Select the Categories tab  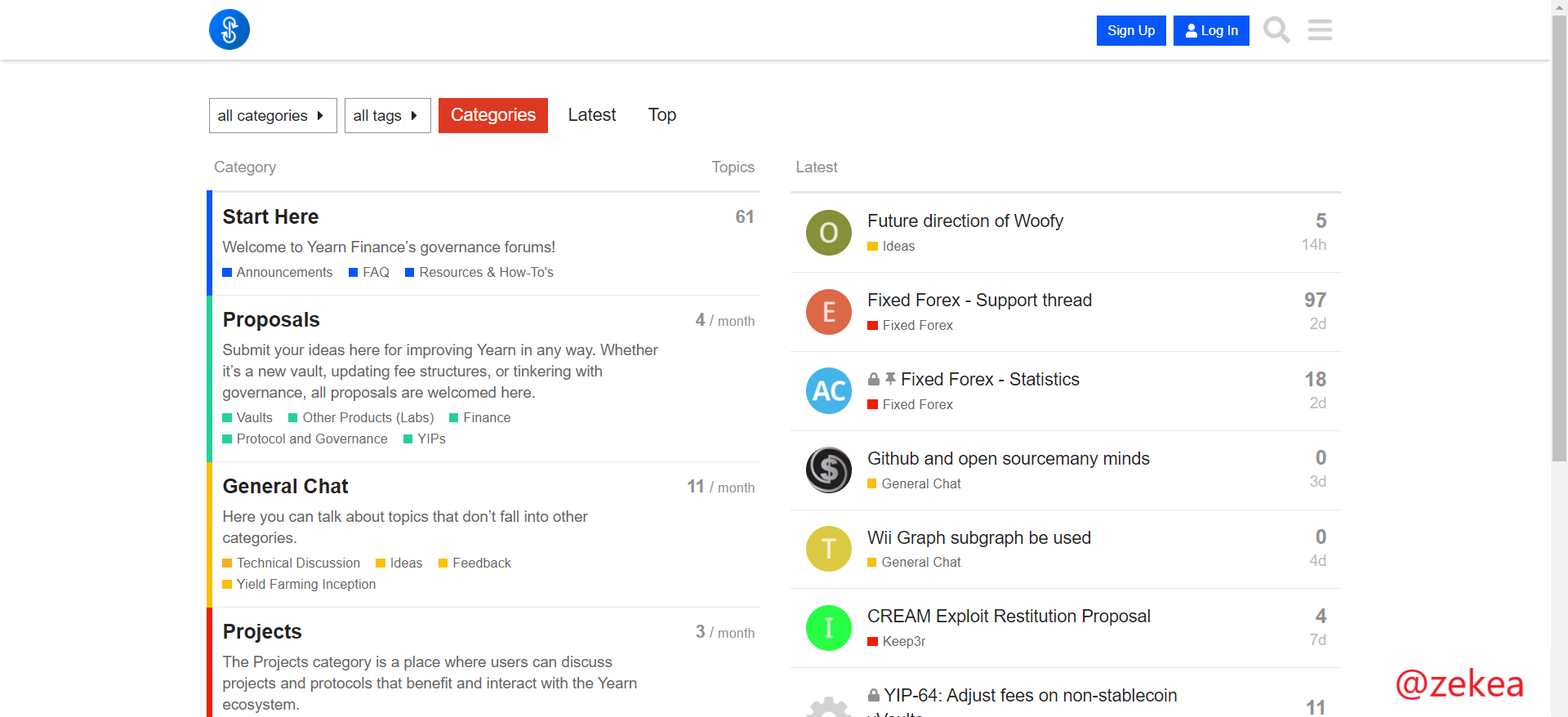coord(493,115)
